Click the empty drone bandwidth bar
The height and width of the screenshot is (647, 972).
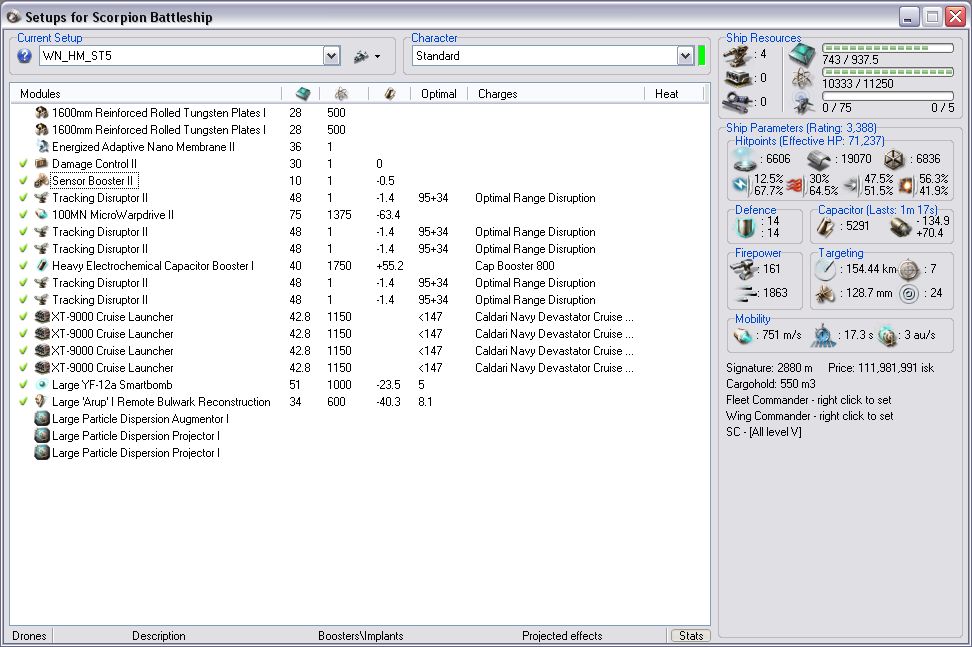click(888, 96)
